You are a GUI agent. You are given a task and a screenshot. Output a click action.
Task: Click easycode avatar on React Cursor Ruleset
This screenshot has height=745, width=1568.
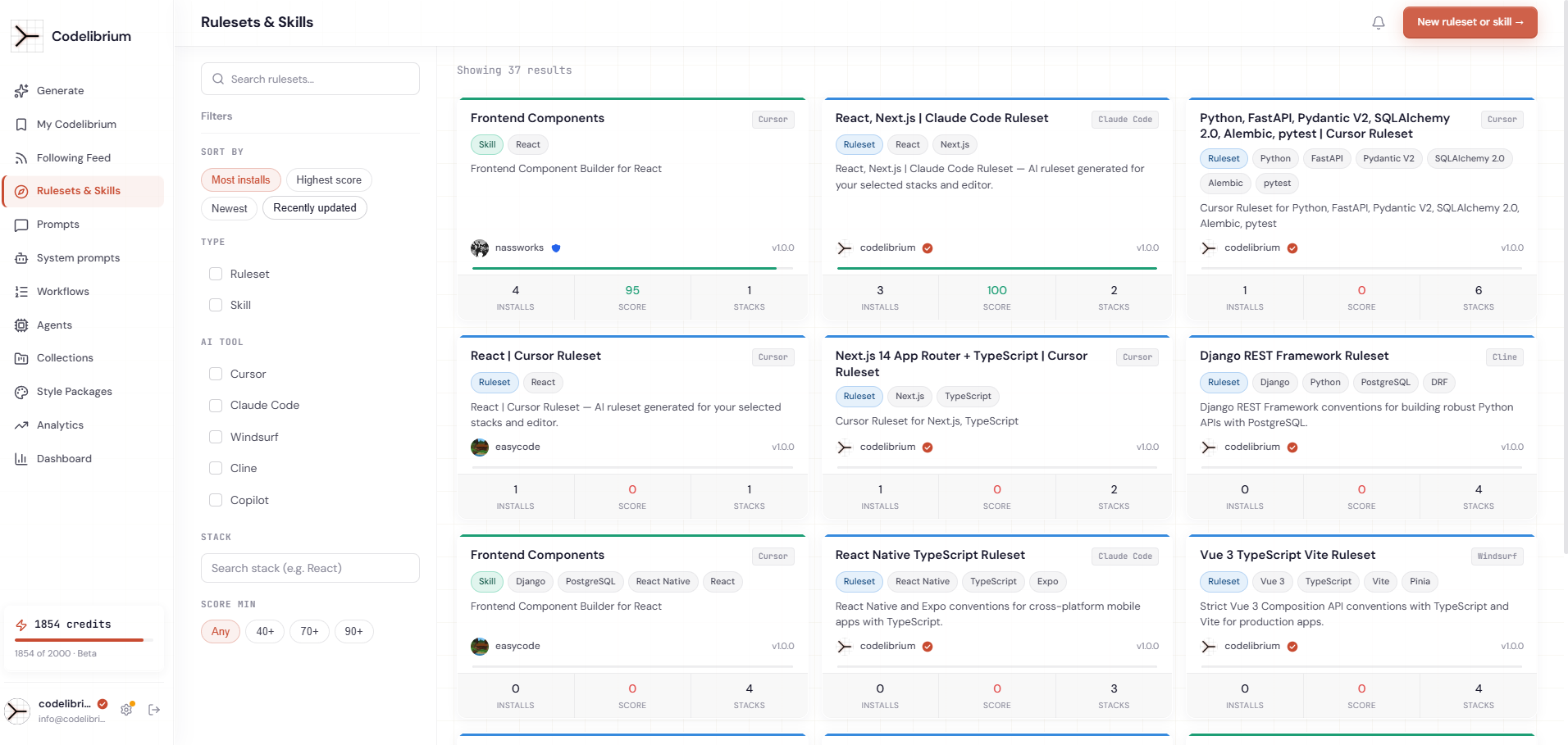tap(480, 447)
